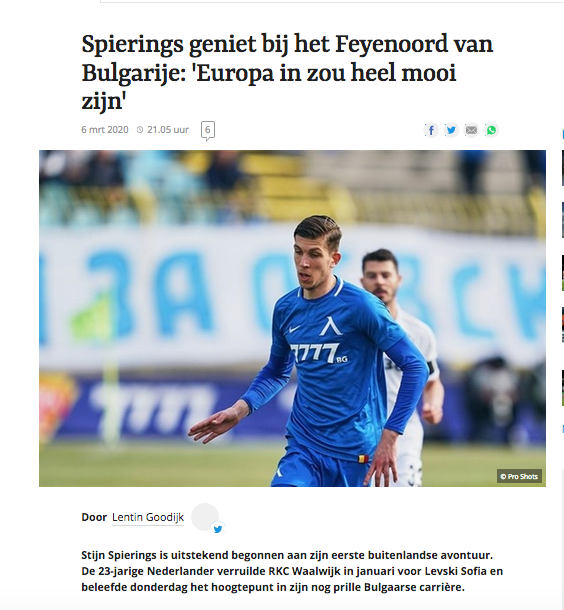564x610 pixels.
Task: Open the topmost sidebar thumbnail at right edge
Action: (563, 168)
